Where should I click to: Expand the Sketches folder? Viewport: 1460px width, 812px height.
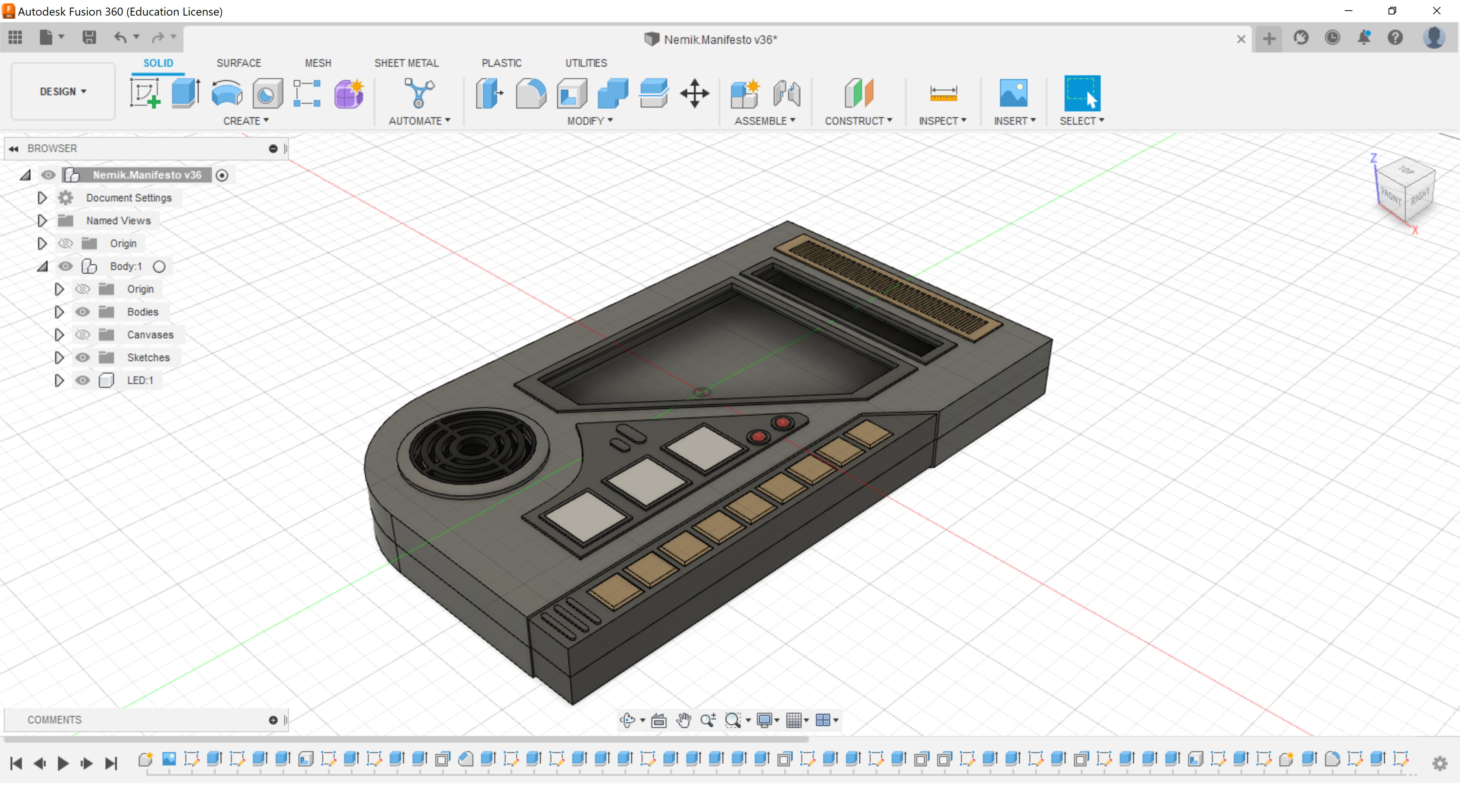pos(59,358)
